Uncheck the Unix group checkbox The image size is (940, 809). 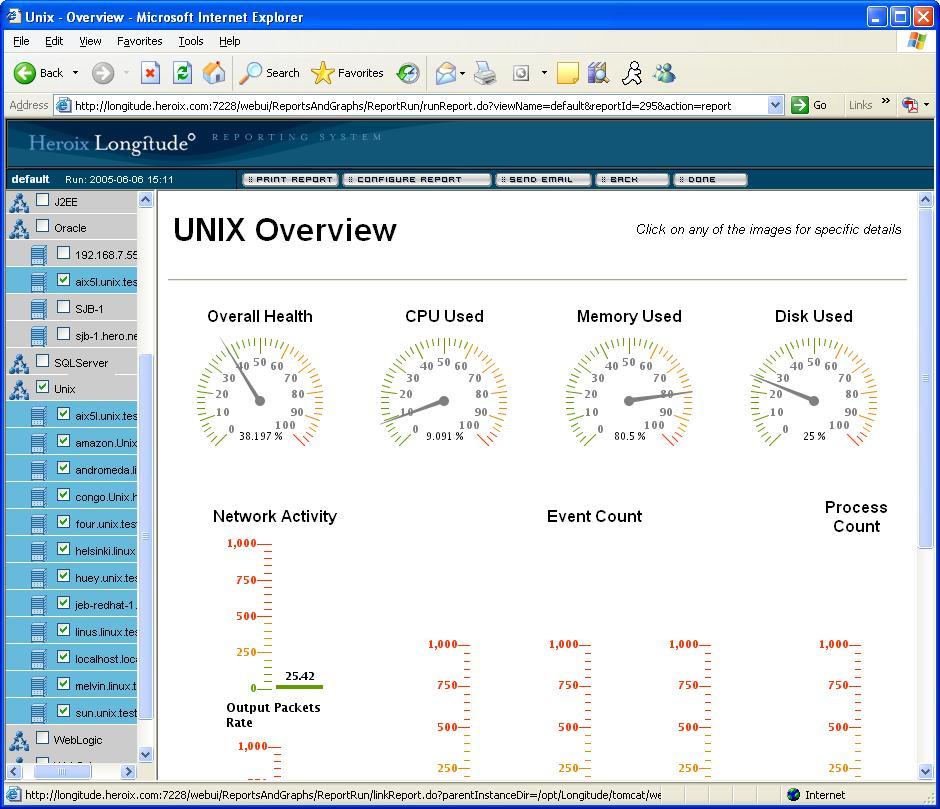click(x=42, y=387)
